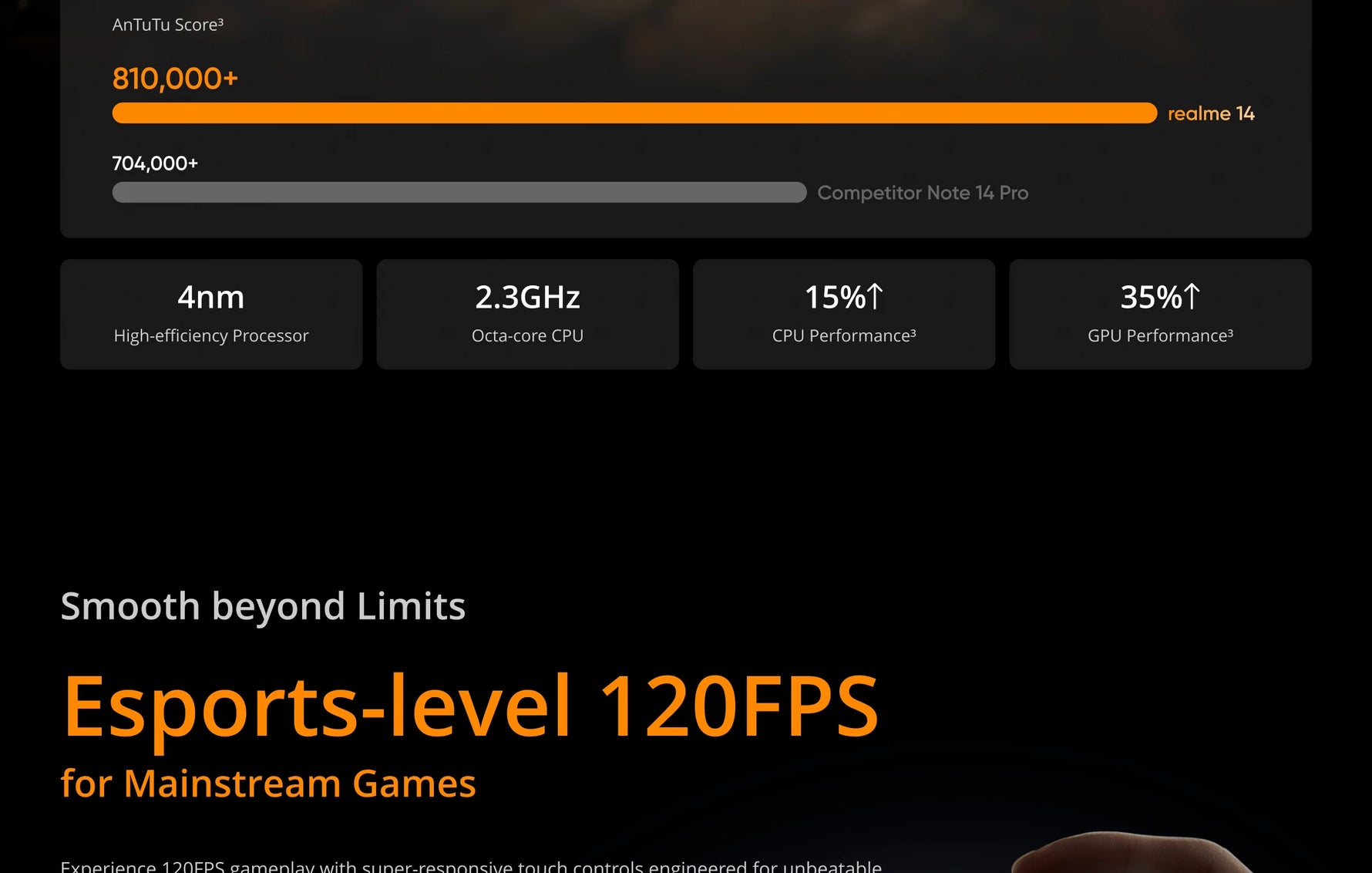Click the 810,000+ score value

pyautogui.click(x=175, y=78)
